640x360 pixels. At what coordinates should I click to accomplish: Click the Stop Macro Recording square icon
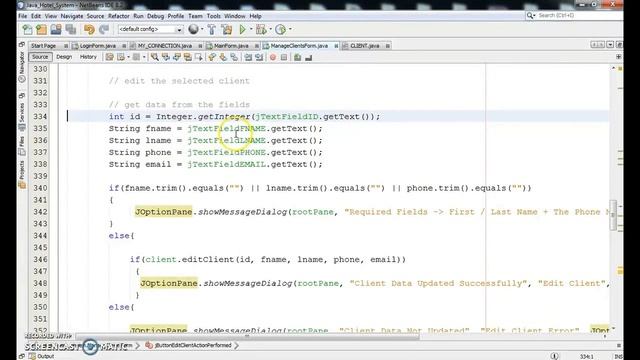[284, 58]
